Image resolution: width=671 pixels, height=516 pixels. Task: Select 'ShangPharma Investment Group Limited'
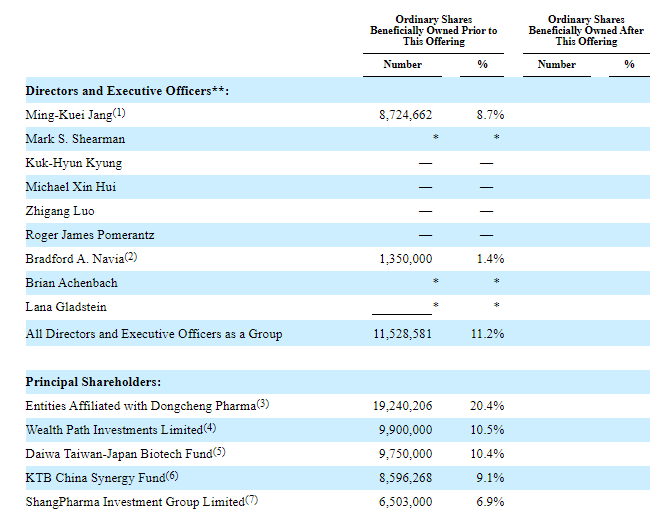pos(135,502)
